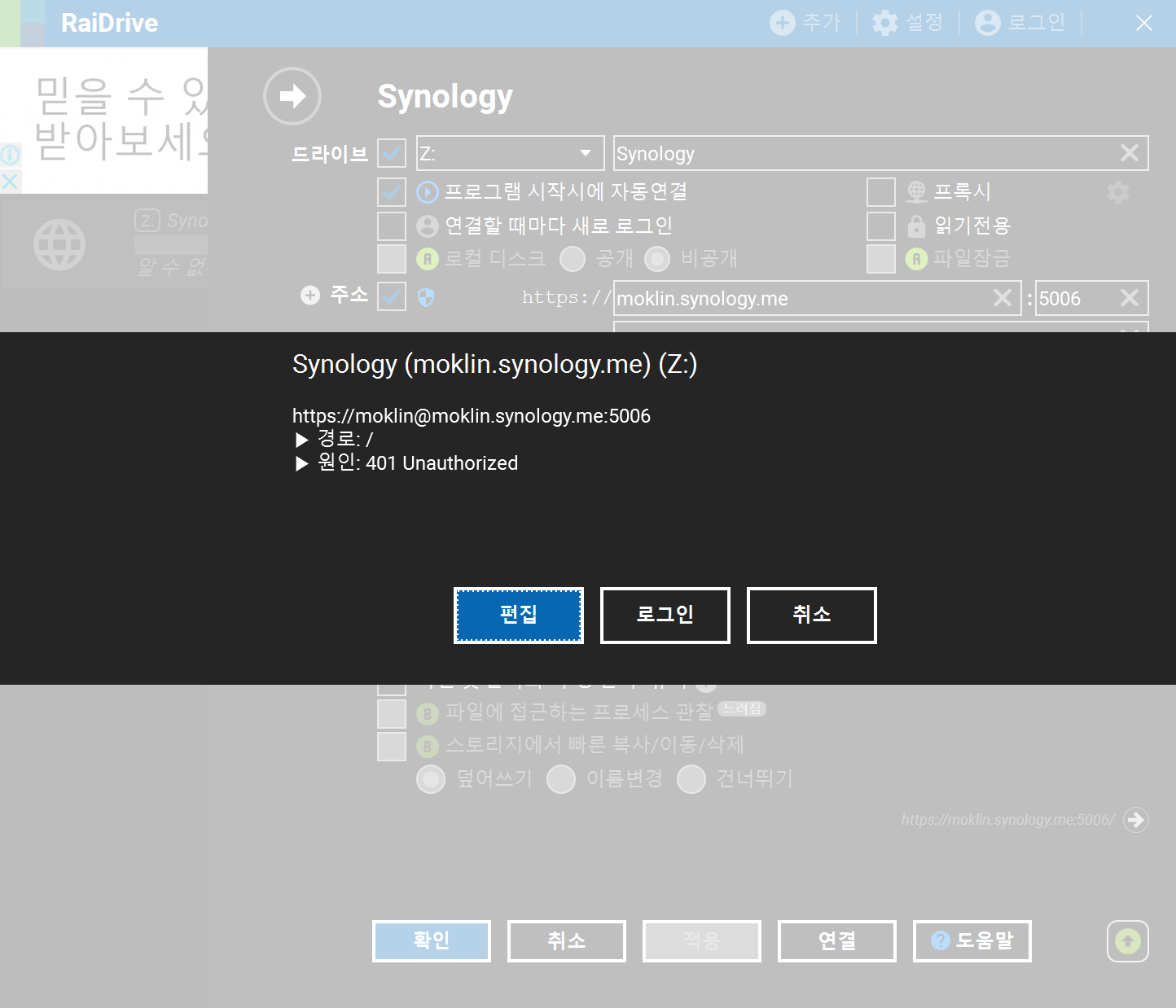Toggle 연결할 때마다 새로 로그인 checkbox
This screenshot has height=1008, width=1176.
pos(392,226)
